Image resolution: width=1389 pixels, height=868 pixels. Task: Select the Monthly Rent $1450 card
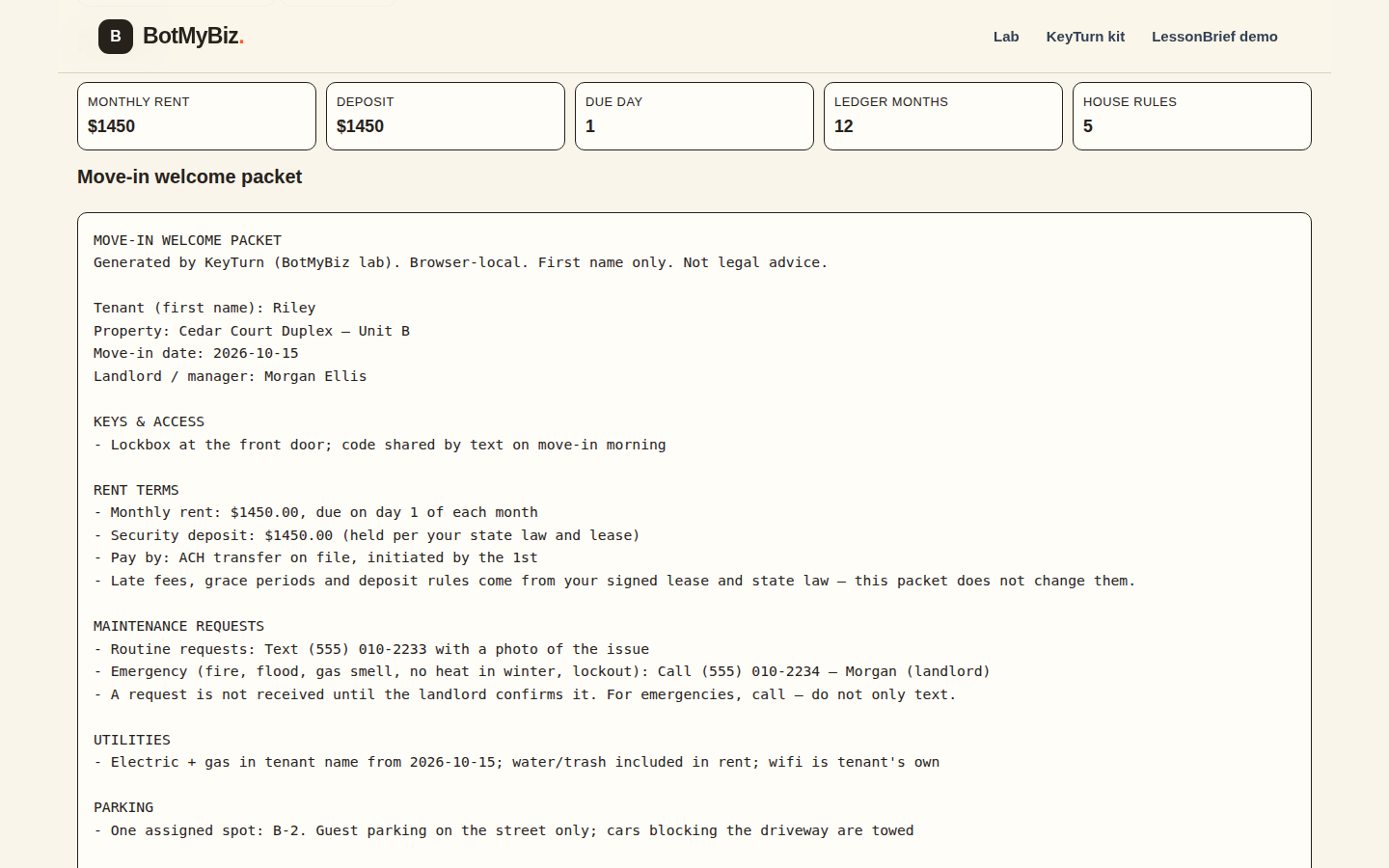coord(197,116)
